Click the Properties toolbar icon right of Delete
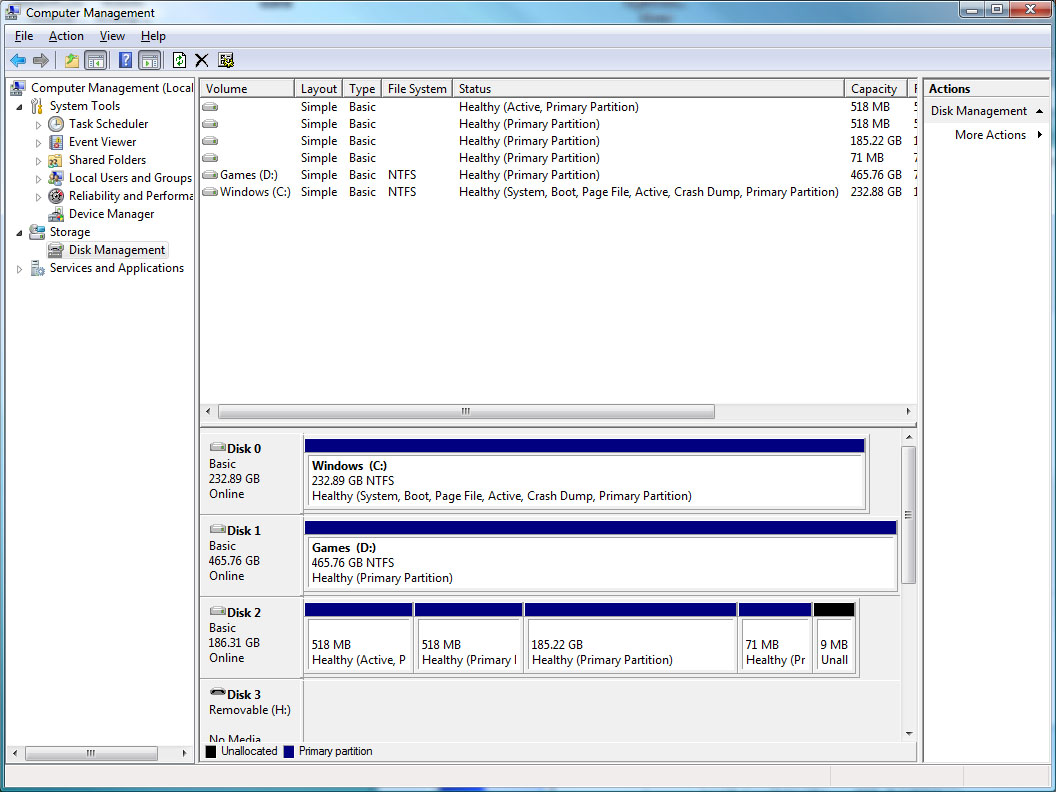 click(x=226, y=61)
